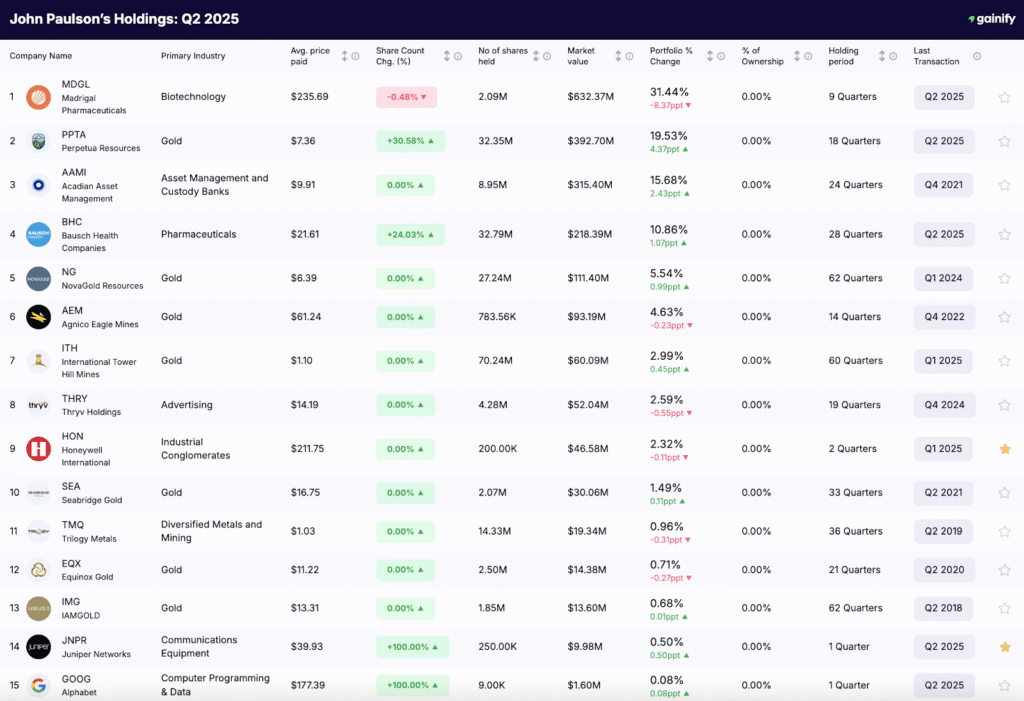The image size is (1024, 701).
Task: Show info tooltip for Portfolio % Change
Action: pyautogui.click(x=721, y=56)
